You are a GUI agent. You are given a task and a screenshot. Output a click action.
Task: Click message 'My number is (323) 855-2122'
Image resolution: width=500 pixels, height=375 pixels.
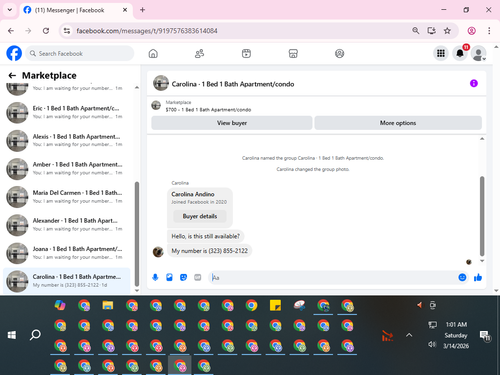coord(209,251)
